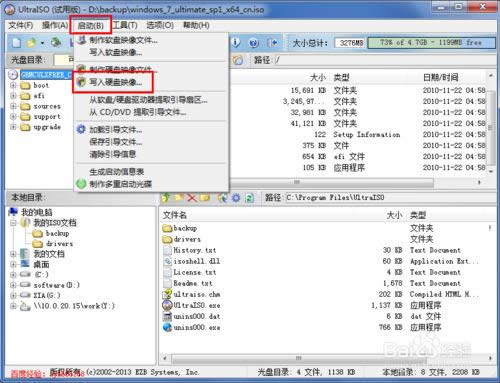This screenshot has width=500, height=383.
Task: Open the 选项(O) menu
Action: [160, 25]
